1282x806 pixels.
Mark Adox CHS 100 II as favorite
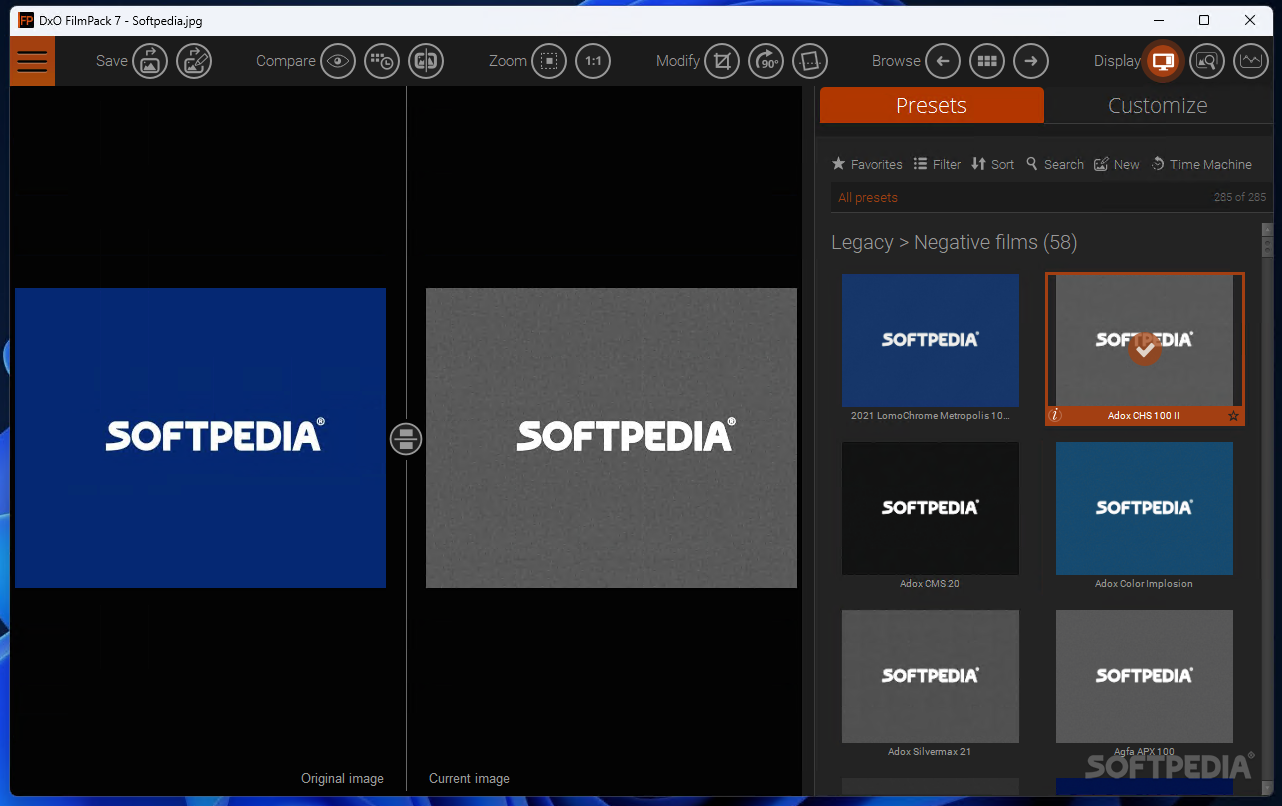[1233, 415]
